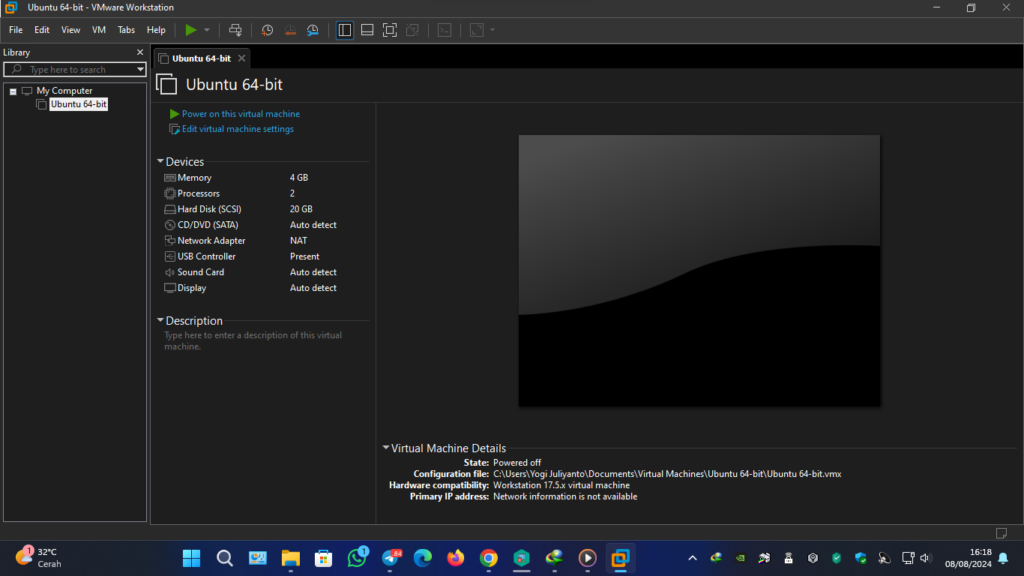The width and height of the screenshot is (1024, 576).
Task: Toggle the VMware taskbar icon
Action: pyautogui.click(x=620, y=557)
